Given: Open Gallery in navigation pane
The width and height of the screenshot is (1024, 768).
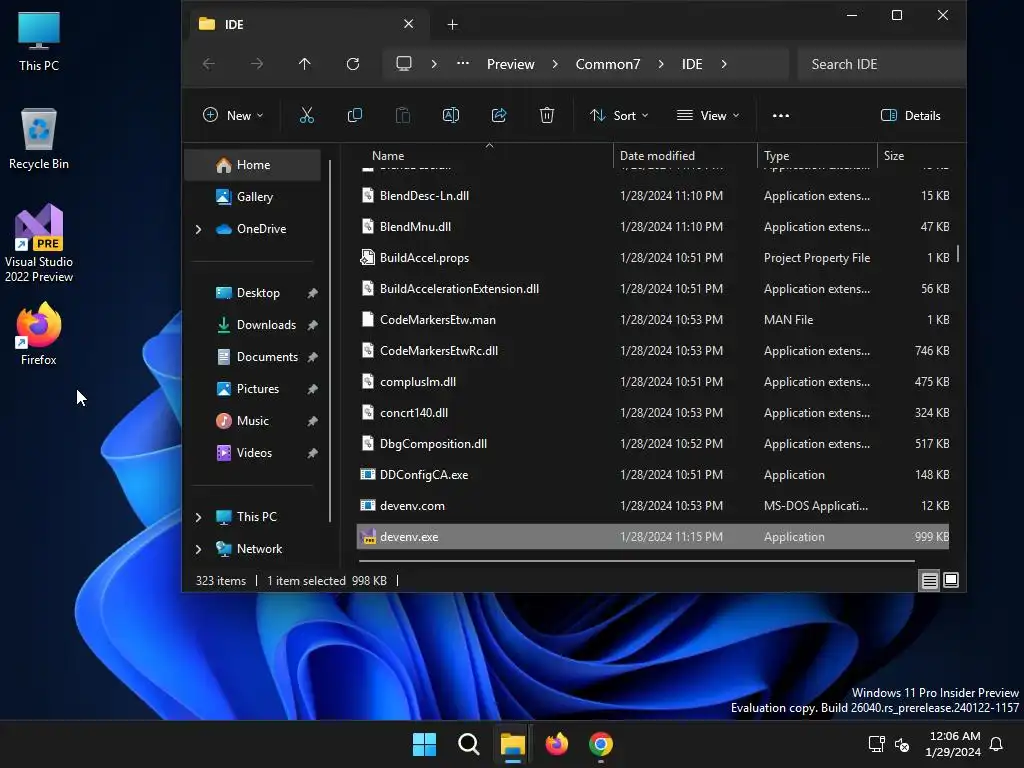Looking at the screenshot, I should pyautogui.click(x=253, y=197).
